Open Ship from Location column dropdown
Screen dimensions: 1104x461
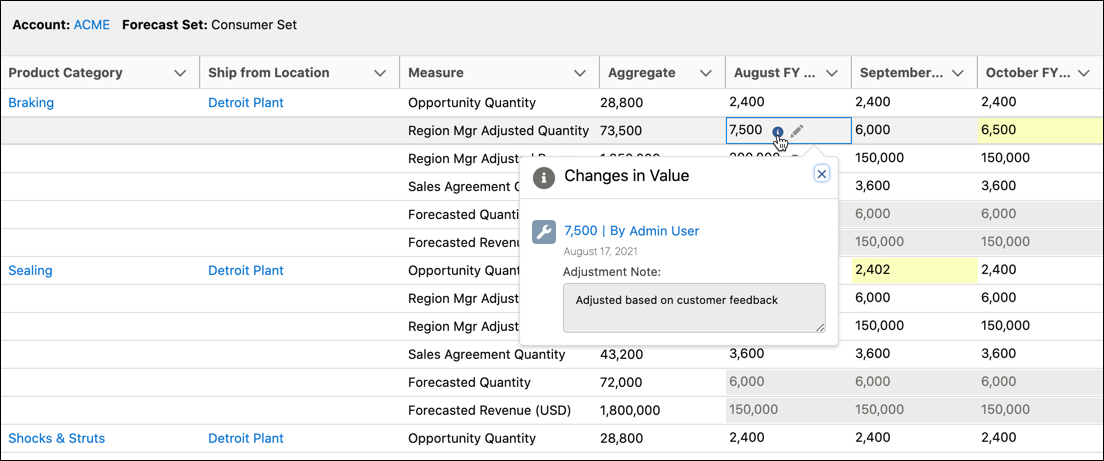(x=380, y=73)
